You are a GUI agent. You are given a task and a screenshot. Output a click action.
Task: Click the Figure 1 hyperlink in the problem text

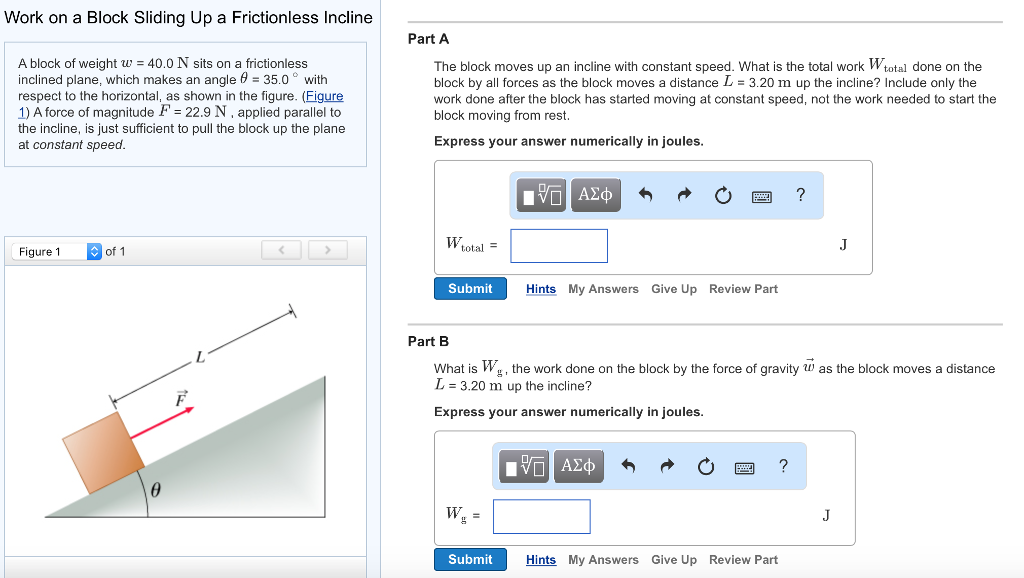coord(325,95)
